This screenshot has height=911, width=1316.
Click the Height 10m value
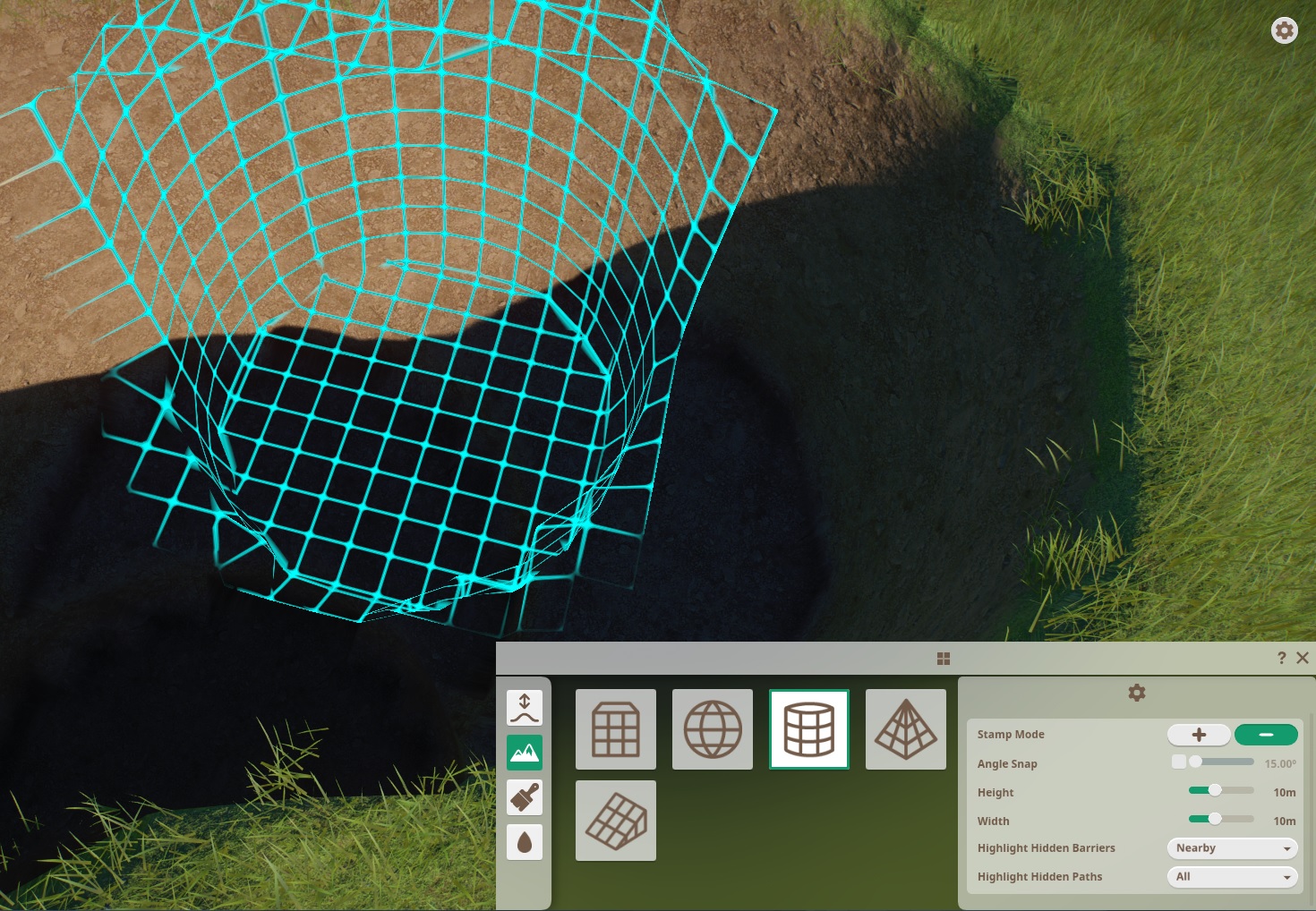tap(1285, 792)
